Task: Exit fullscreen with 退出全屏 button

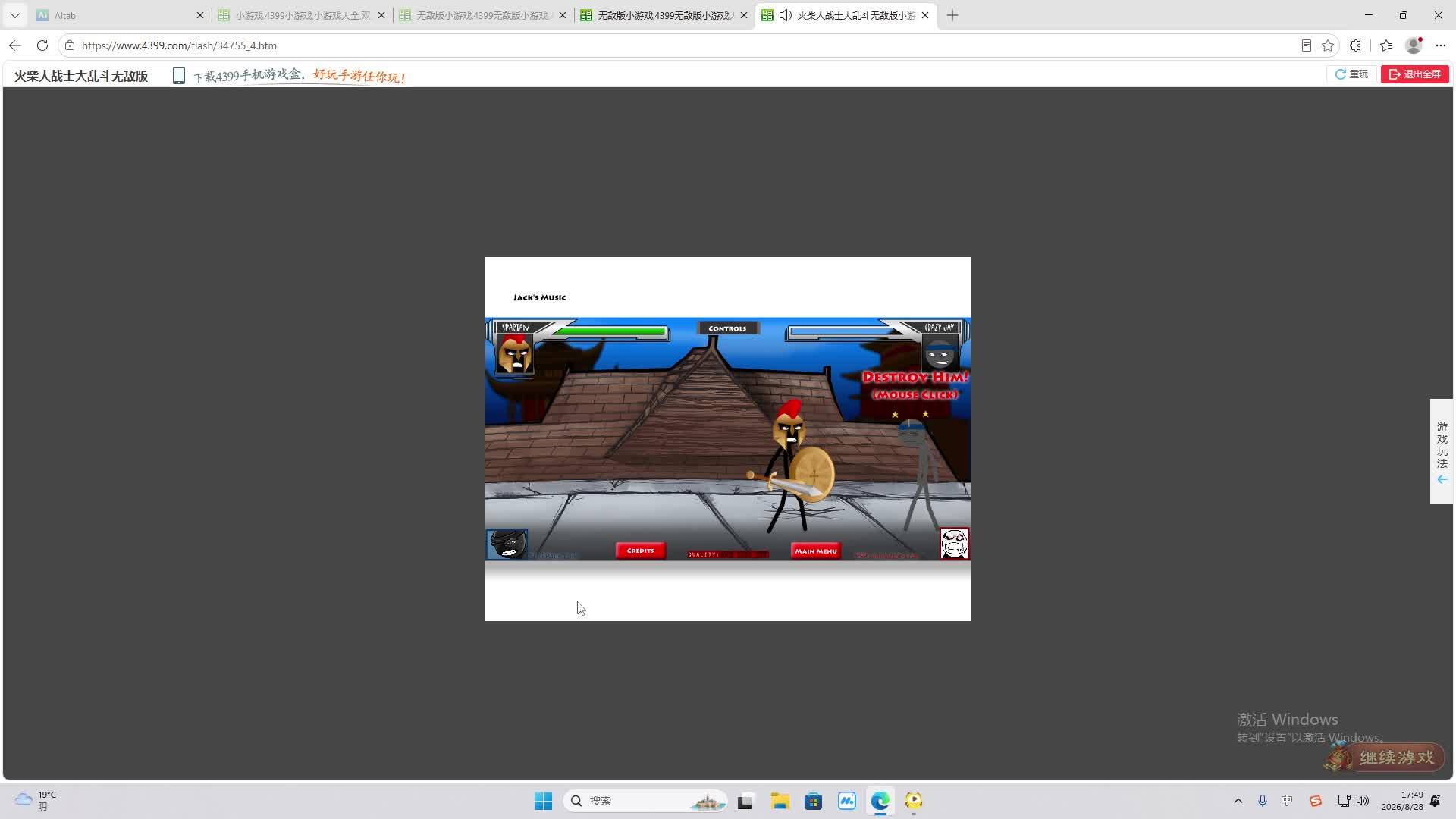Action: [x=1415, y=74]
